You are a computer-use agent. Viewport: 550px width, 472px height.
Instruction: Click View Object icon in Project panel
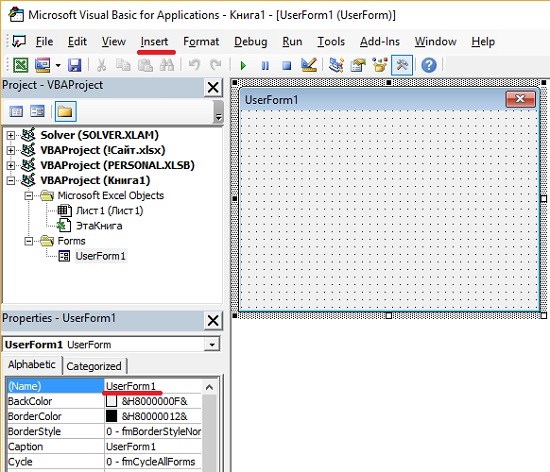pos(37,112)
